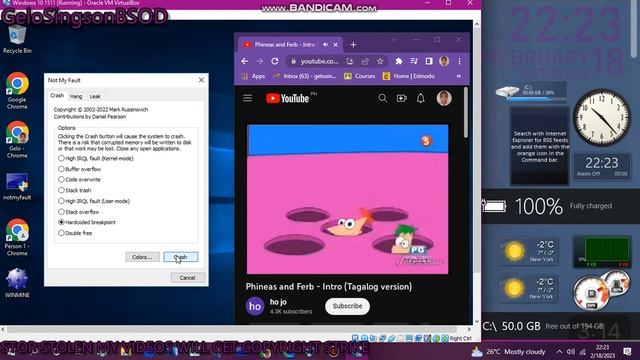The width and height of the screenshot is (640, 360).
Task: Open a new Chrome tab
Action: click(x=353, y=44)
